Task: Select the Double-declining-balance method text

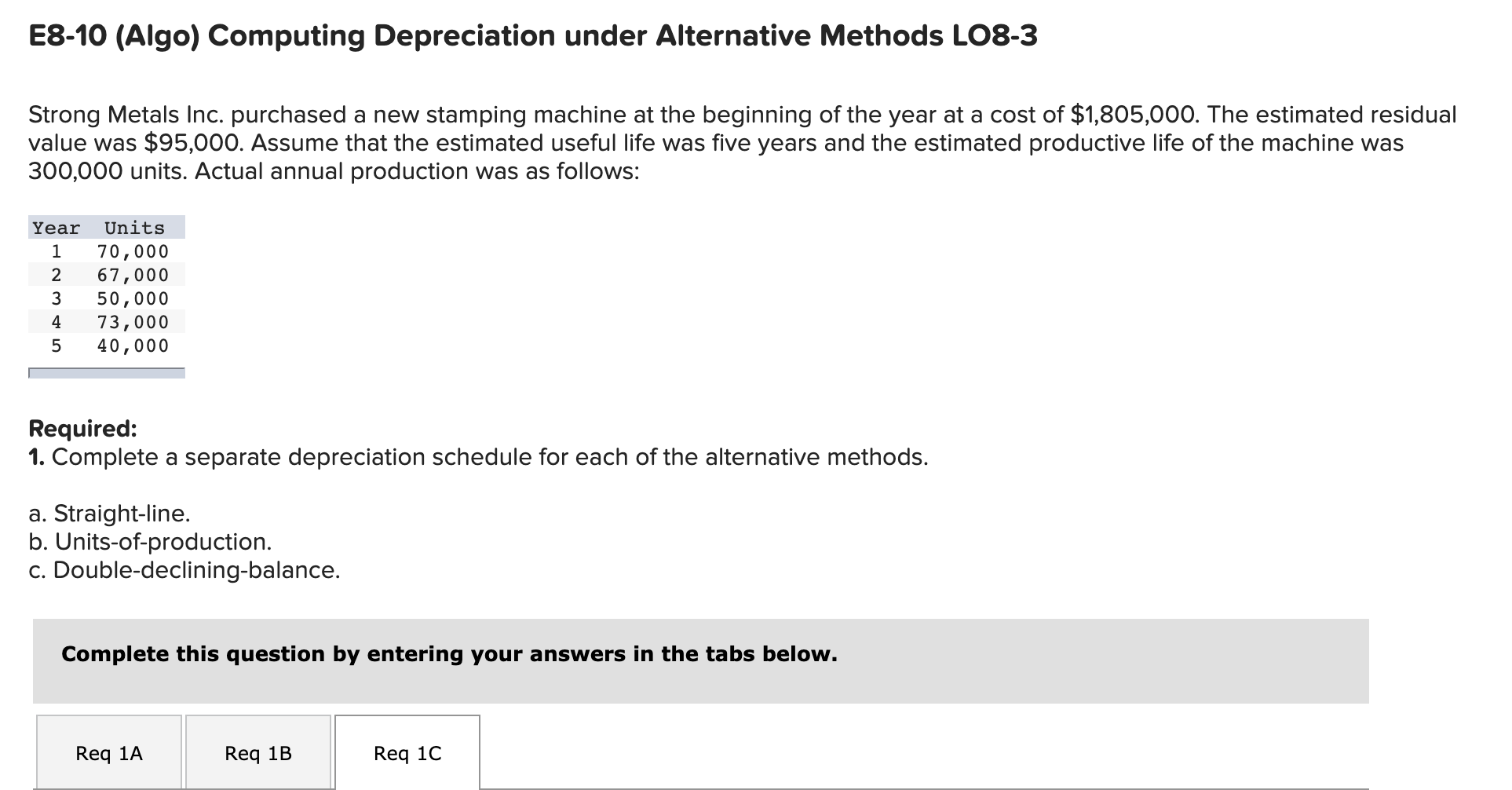Action: pyautogui.click(x=184, y=570)
